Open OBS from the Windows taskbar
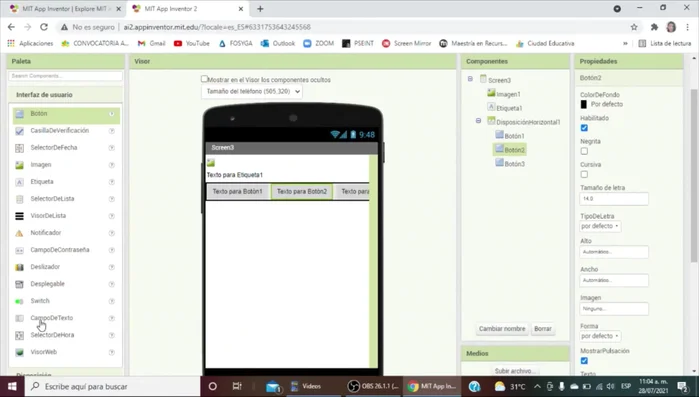 click(373, 386)
